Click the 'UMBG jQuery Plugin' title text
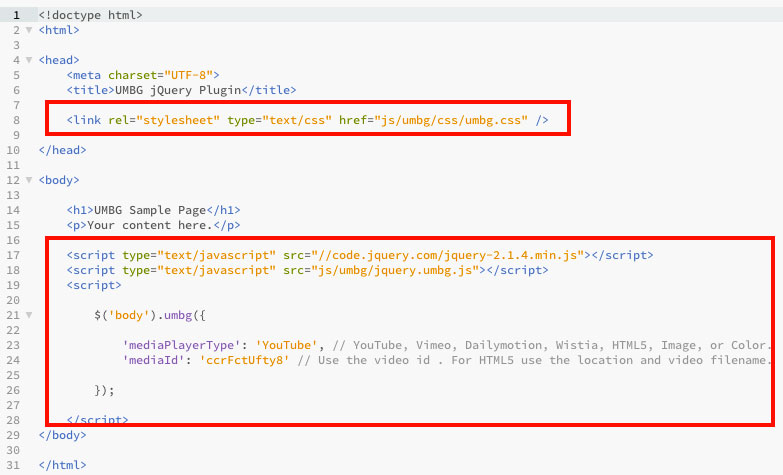 pos(178,90)
